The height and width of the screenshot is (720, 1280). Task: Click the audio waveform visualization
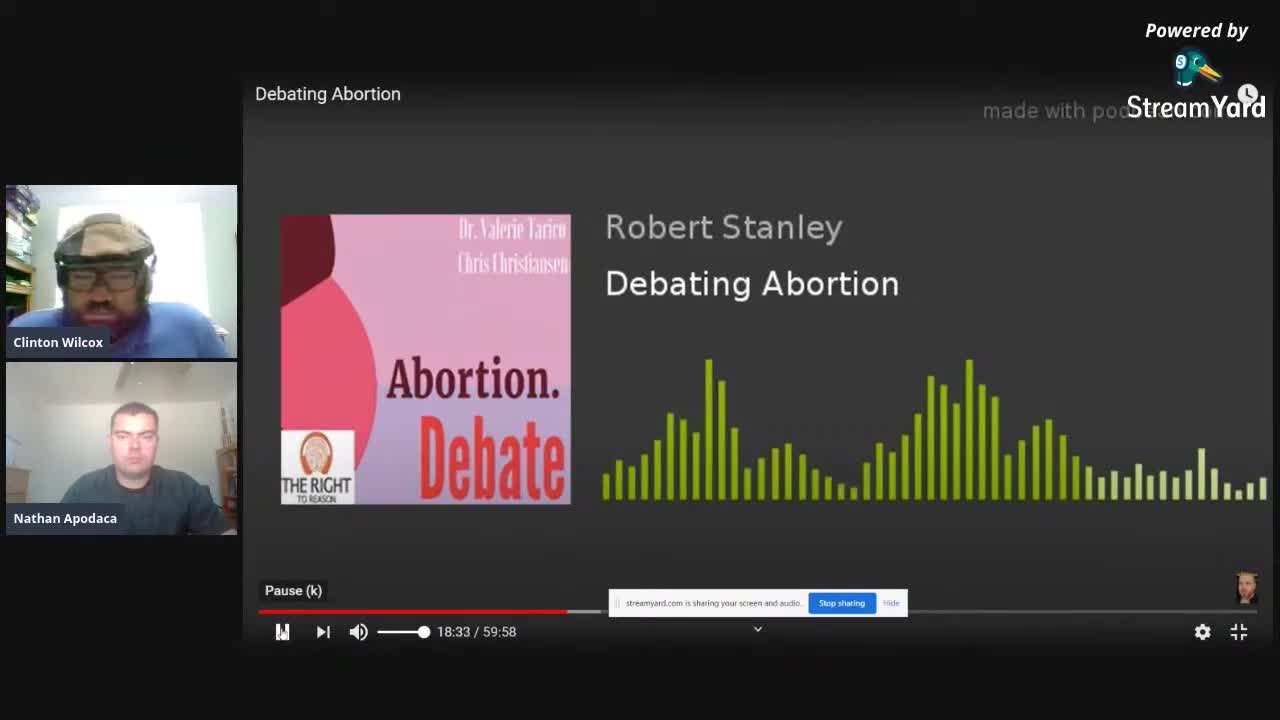[x=935, y=430]
